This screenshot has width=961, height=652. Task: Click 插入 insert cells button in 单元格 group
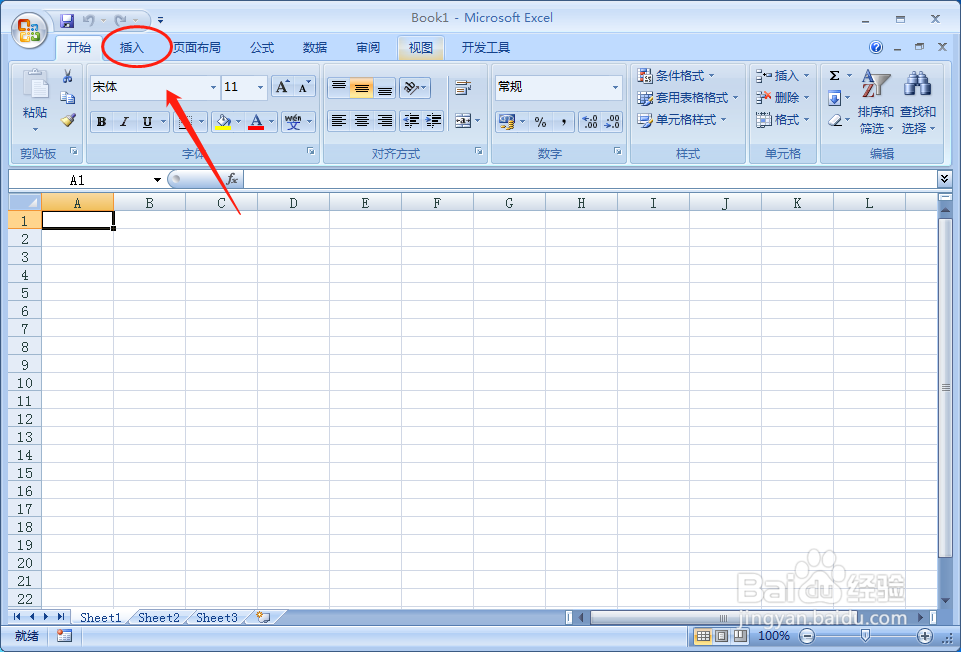tap(783, 75)
